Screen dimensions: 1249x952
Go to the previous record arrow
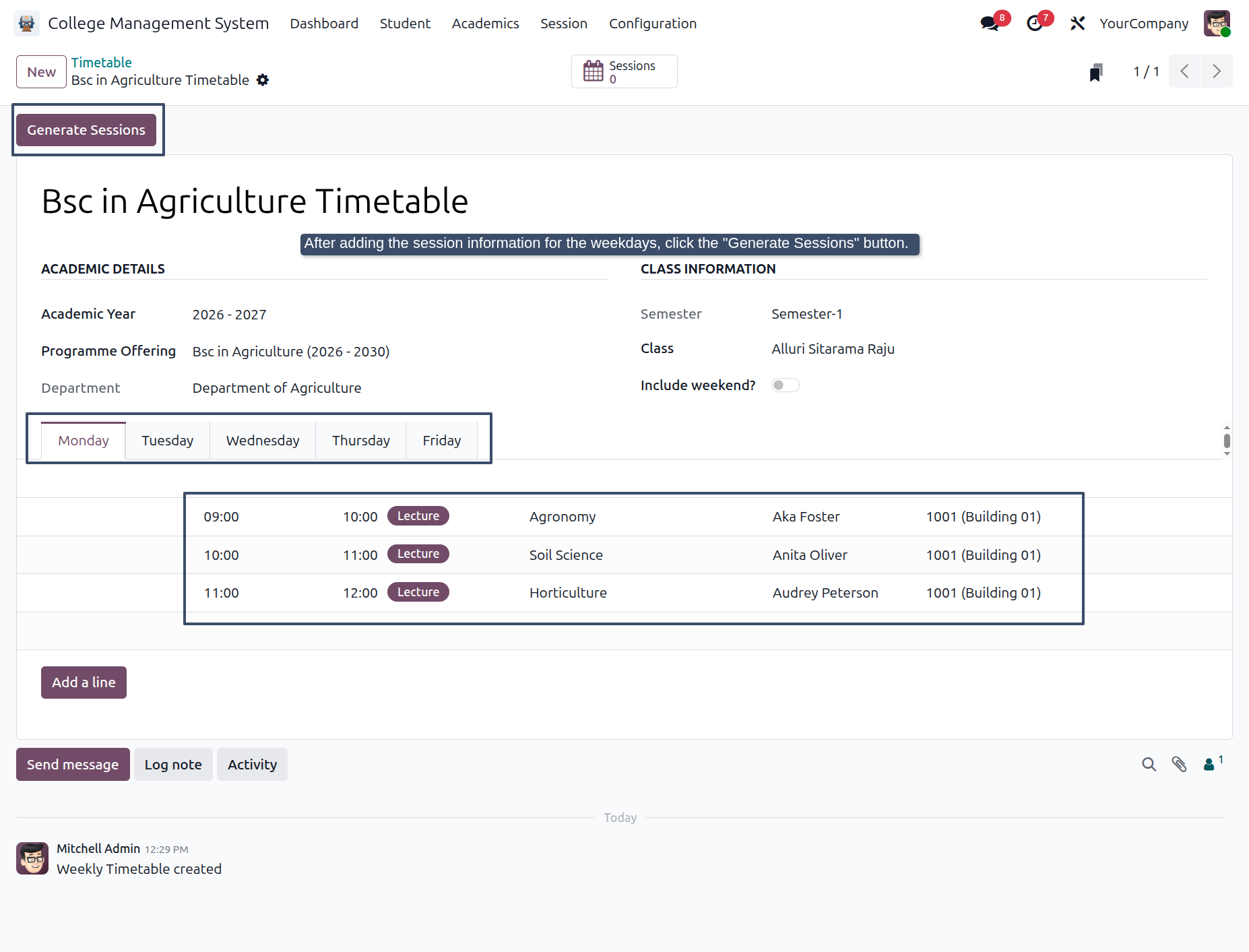click(x=1184, y=71)
